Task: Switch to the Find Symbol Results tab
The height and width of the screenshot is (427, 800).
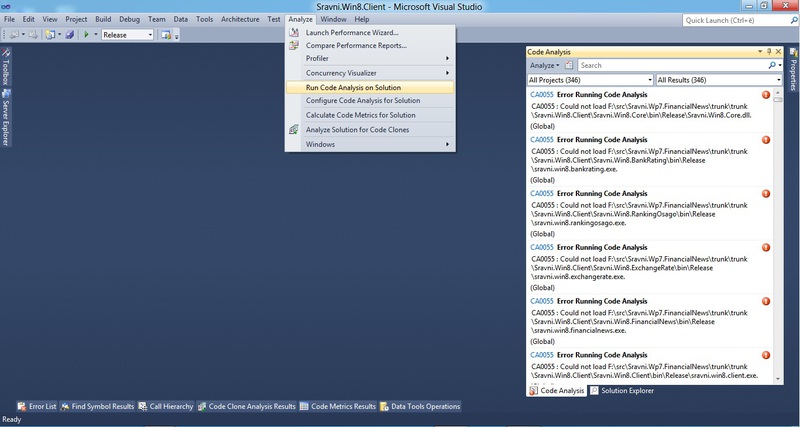Action: pos(97,407)
